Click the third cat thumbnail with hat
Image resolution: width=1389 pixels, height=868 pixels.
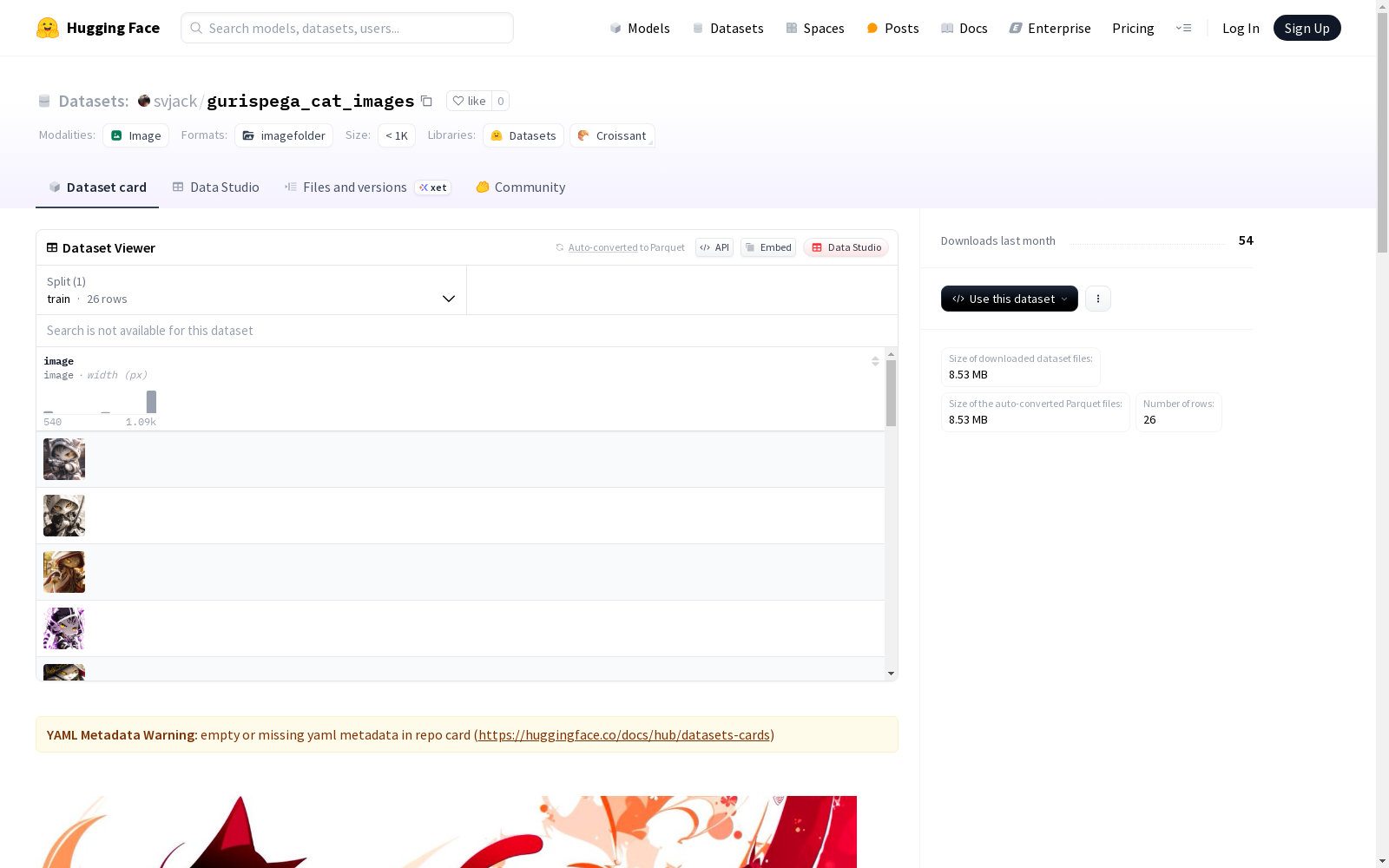(64, 572)
